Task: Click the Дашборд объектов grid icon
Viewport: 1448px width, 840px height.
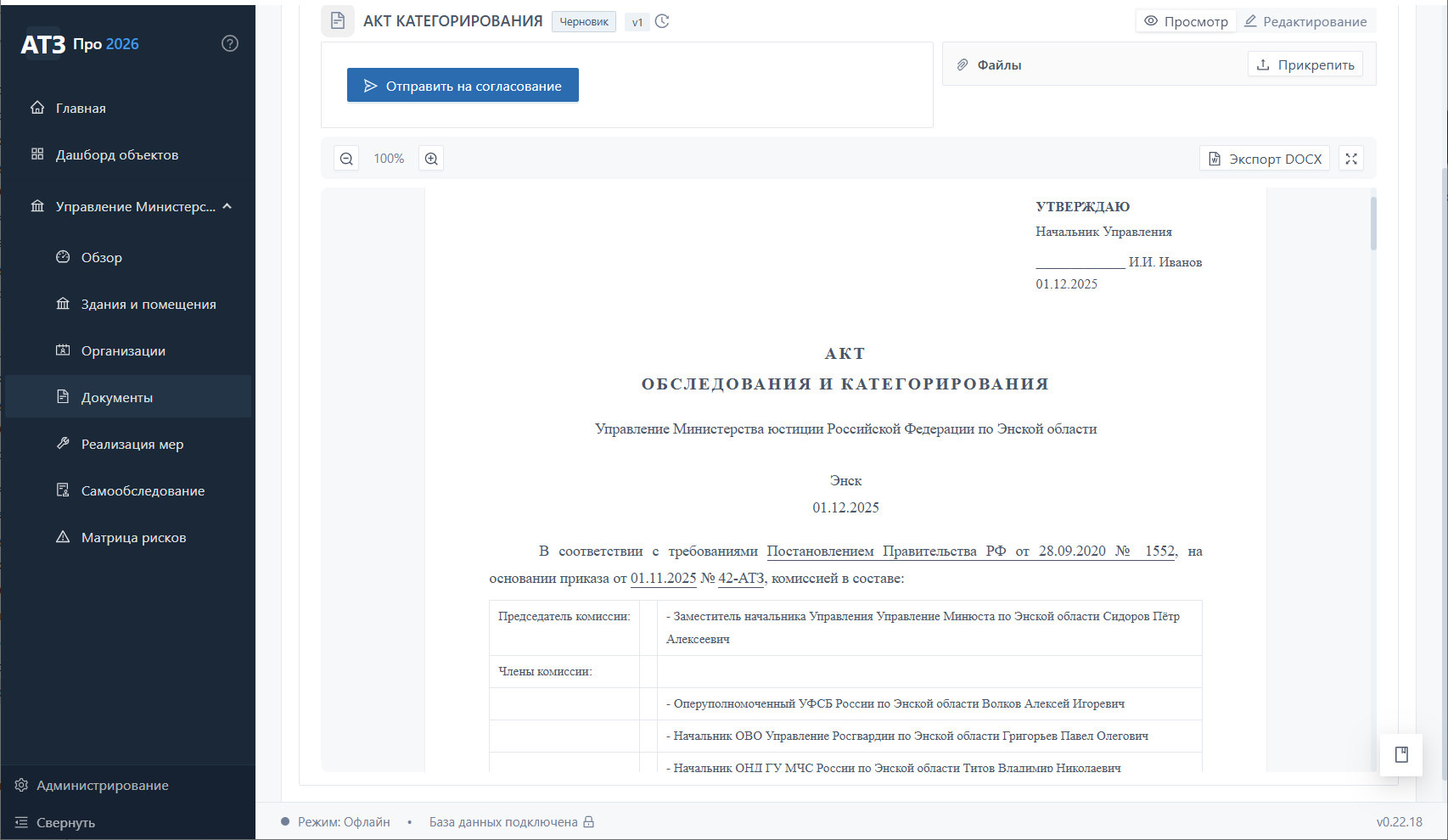Action: pyautogui.click(x=37, y=154)
